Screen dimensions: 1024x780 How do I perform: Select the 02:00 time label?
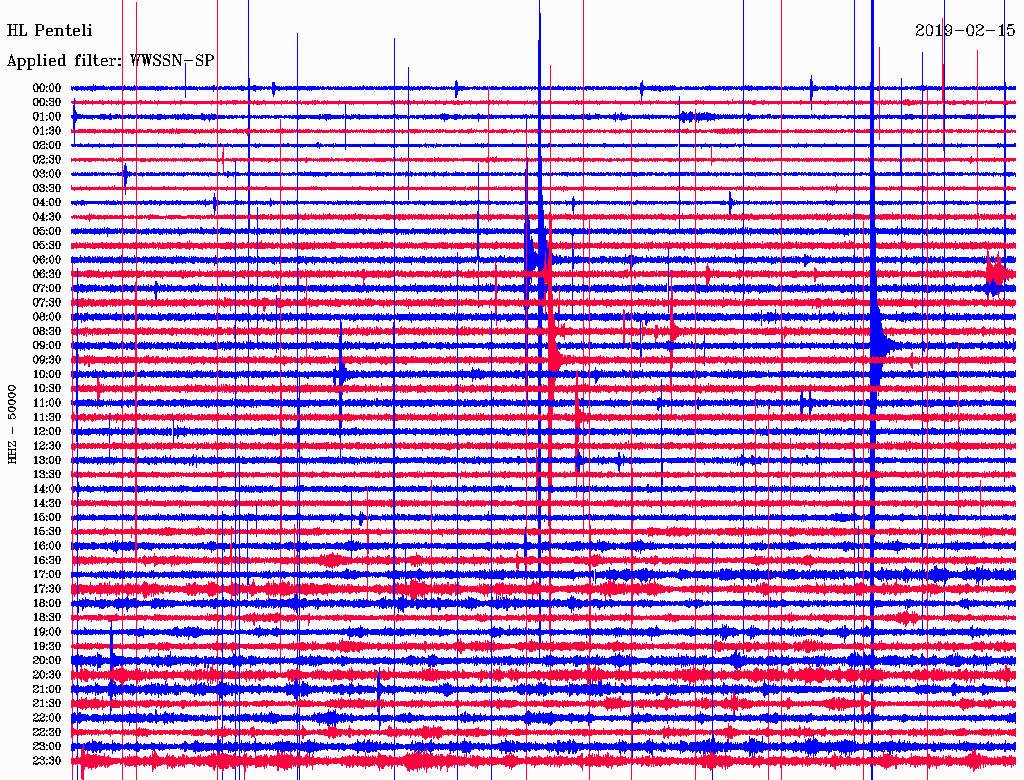point(47,145)
